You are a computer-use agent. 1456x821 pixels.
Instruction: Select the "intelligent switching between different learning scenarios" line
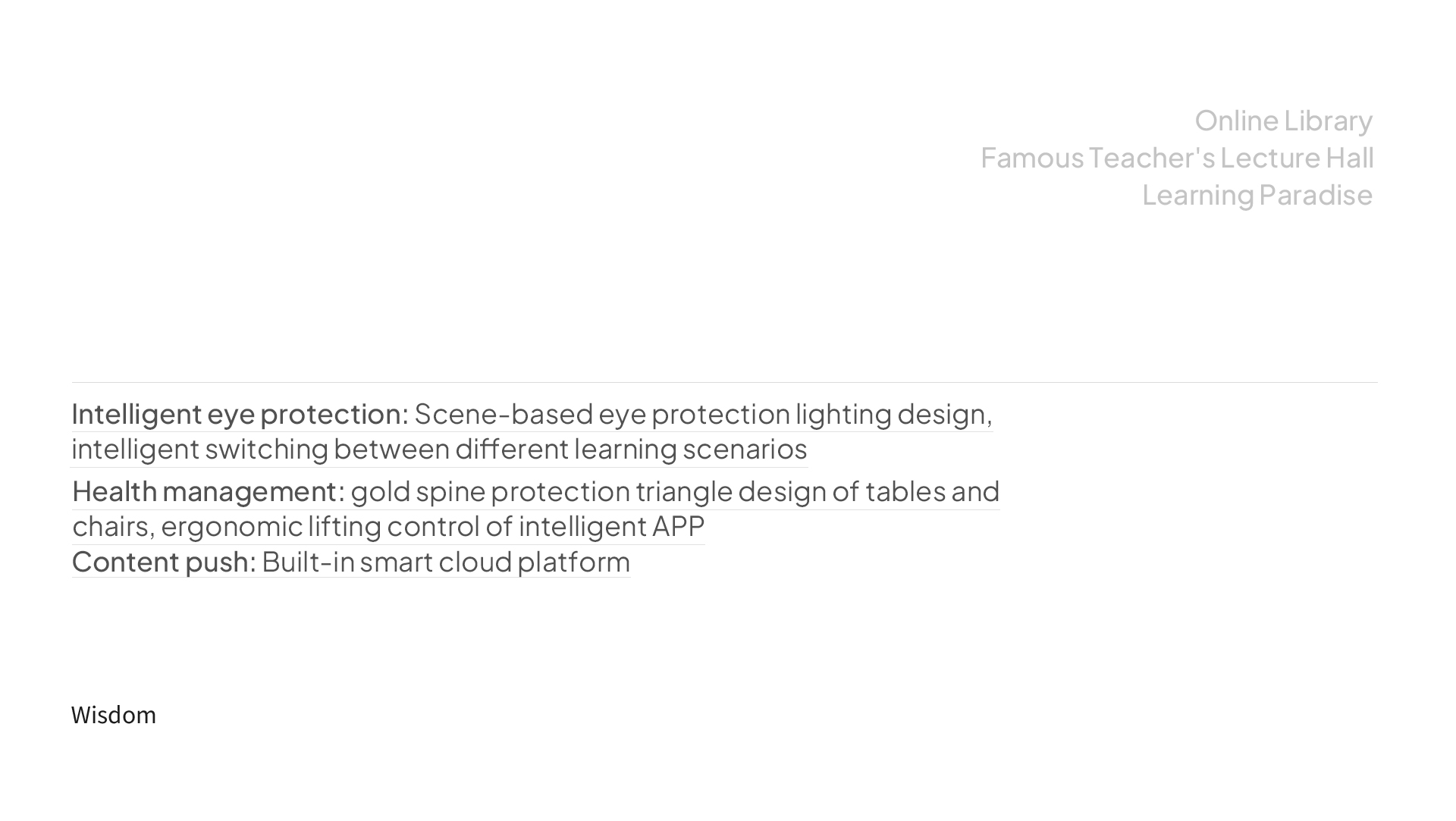(439, 449)
